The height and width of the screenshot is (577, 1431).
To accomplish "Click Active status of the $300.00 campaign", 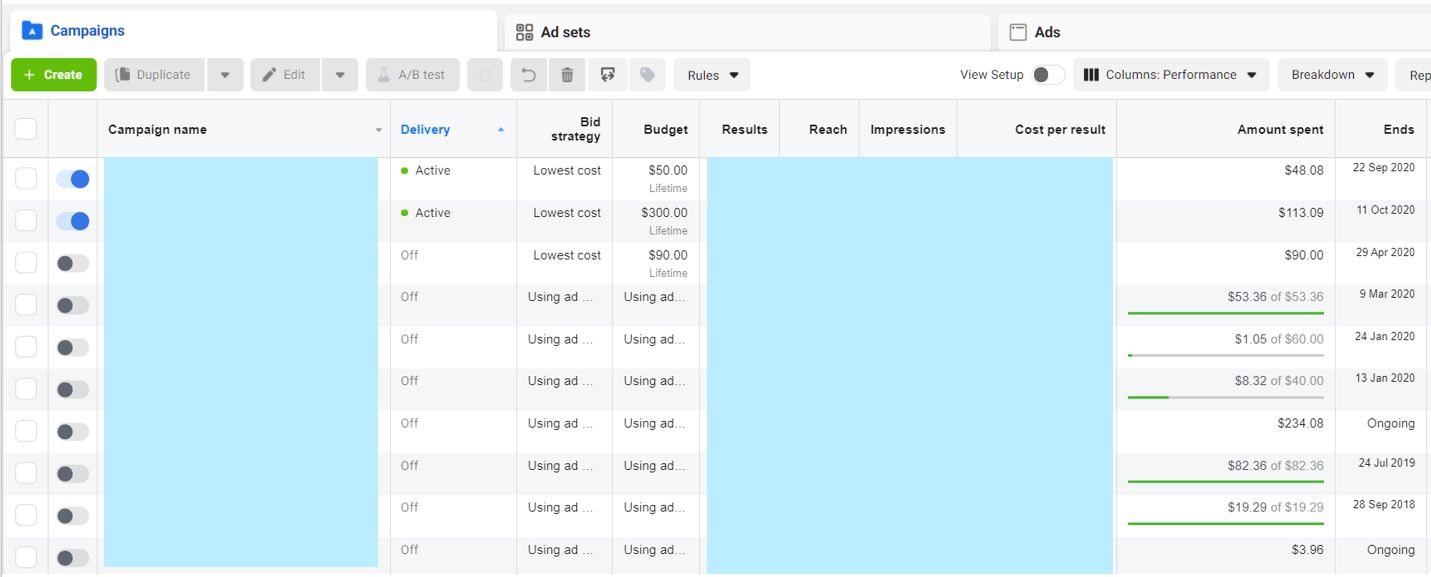I will (426, 212).
